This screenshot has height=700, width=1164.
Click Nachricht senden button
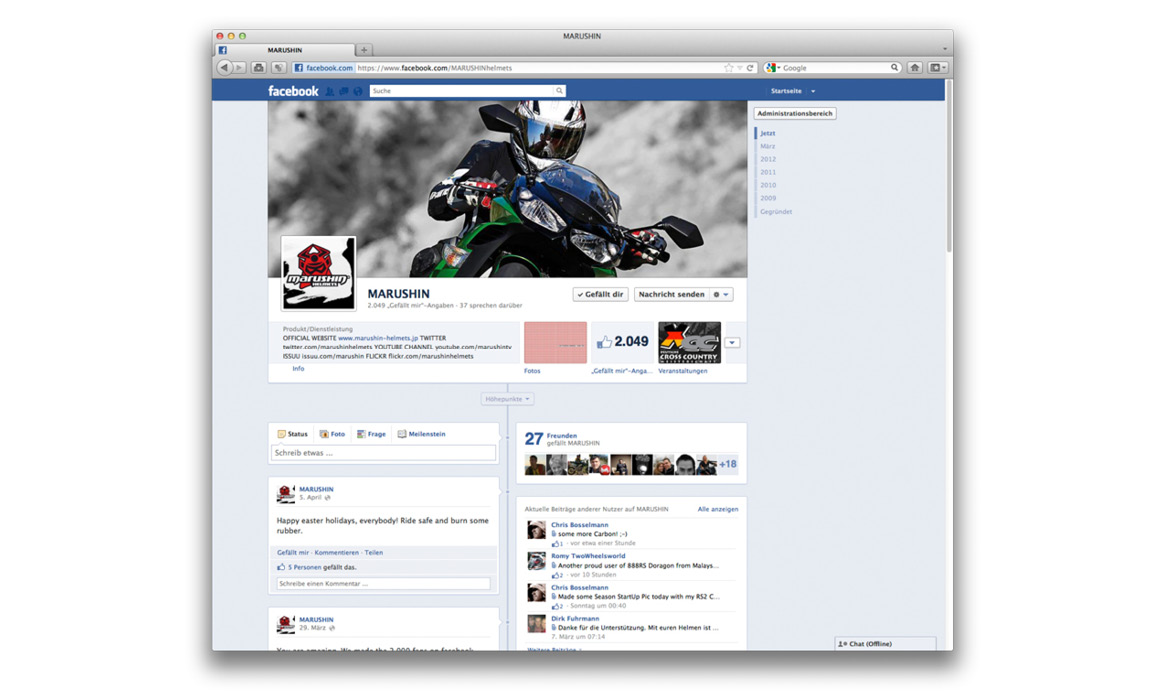tap(671, 295)
